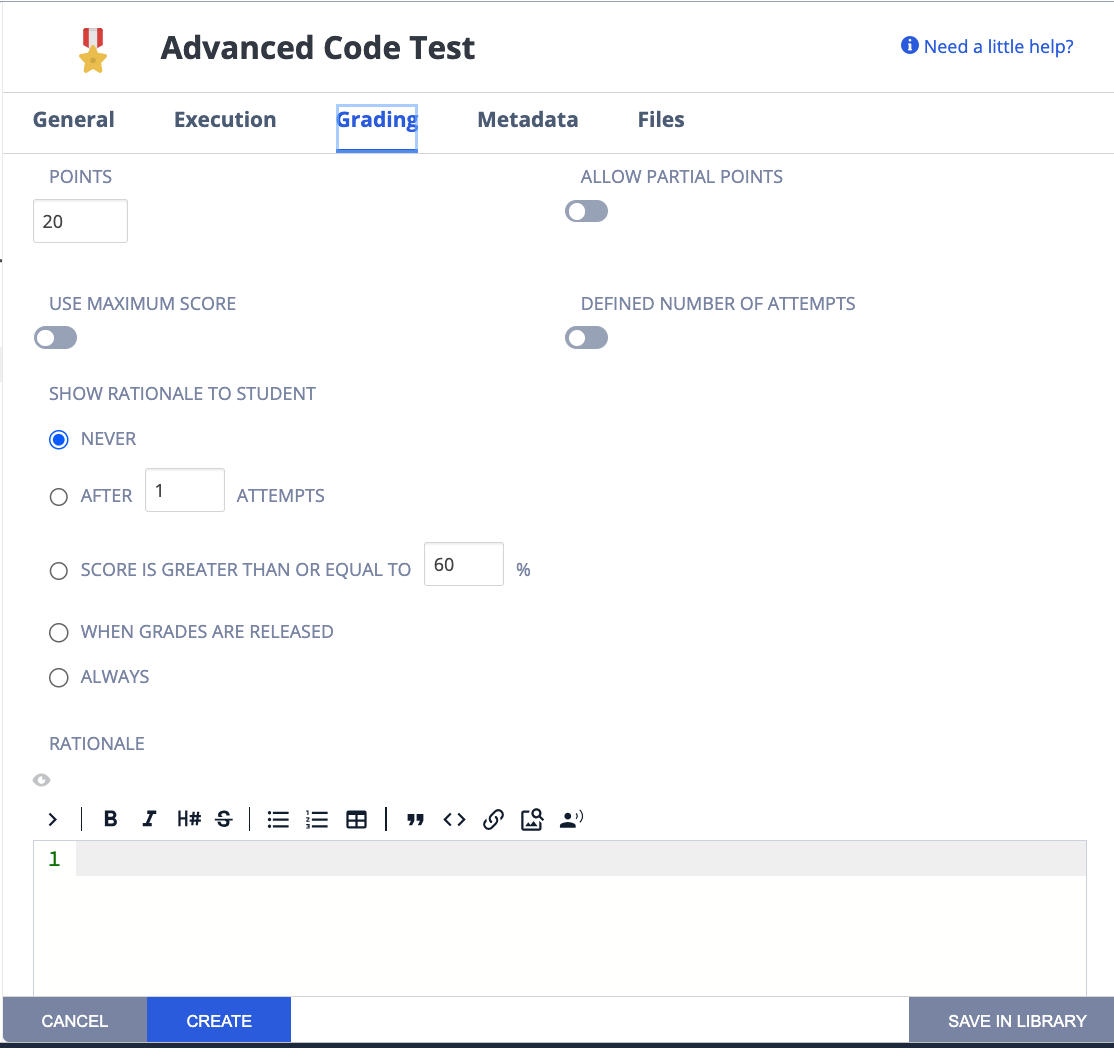The width and height of the screenshot is (1114, 1048).
Task: Expand the rationale toolbar chevron
Action: pyautogui.click(x=52, y=820)
